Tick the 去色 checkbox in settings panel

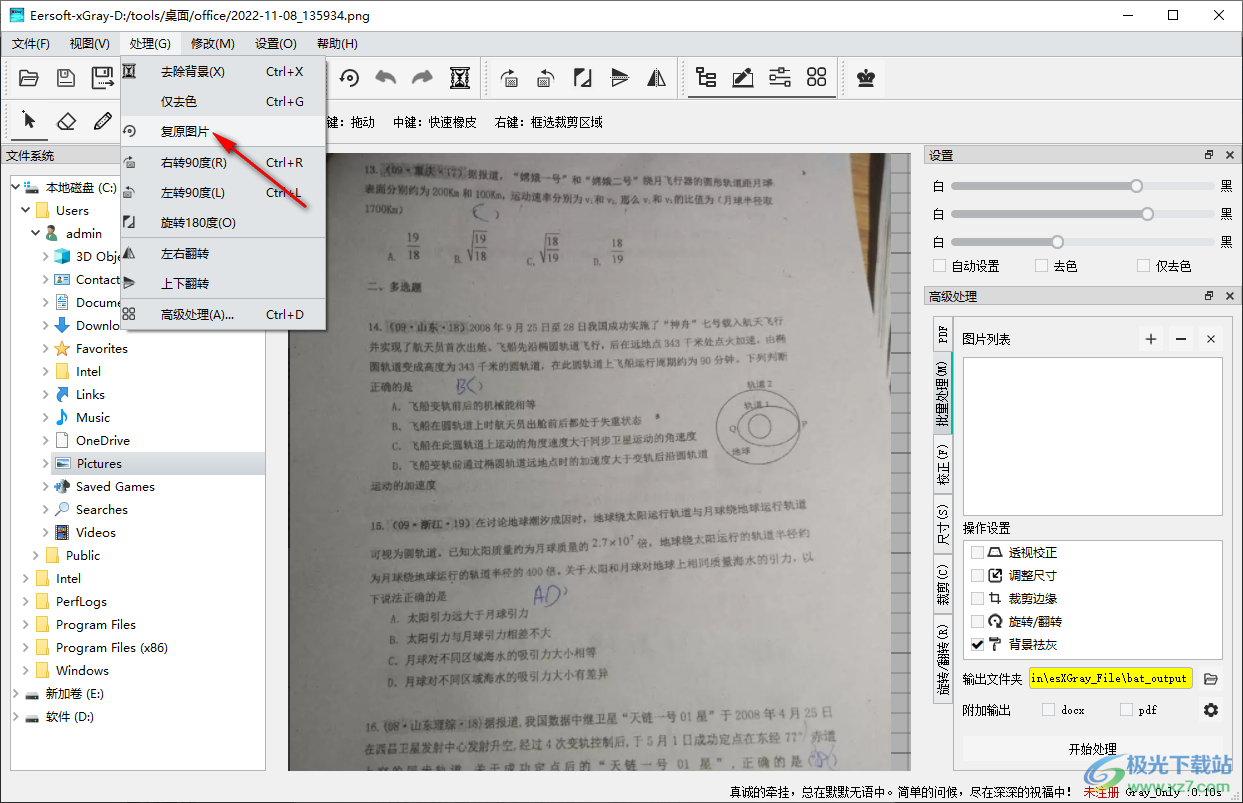(x=1041, y=266)
